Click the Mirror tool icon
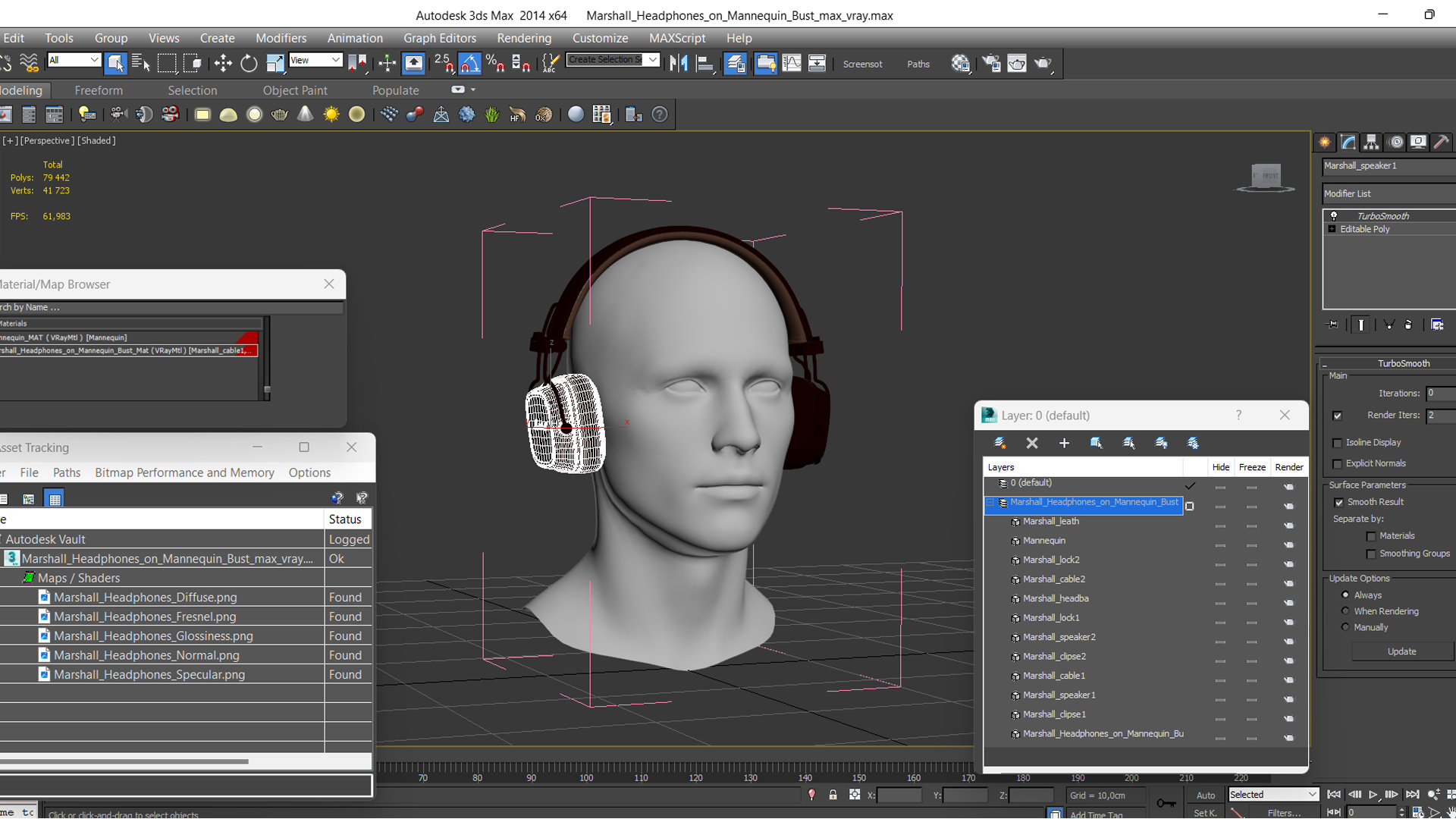The width and height of the screenshot is (1456, 819). click(679, 63)
